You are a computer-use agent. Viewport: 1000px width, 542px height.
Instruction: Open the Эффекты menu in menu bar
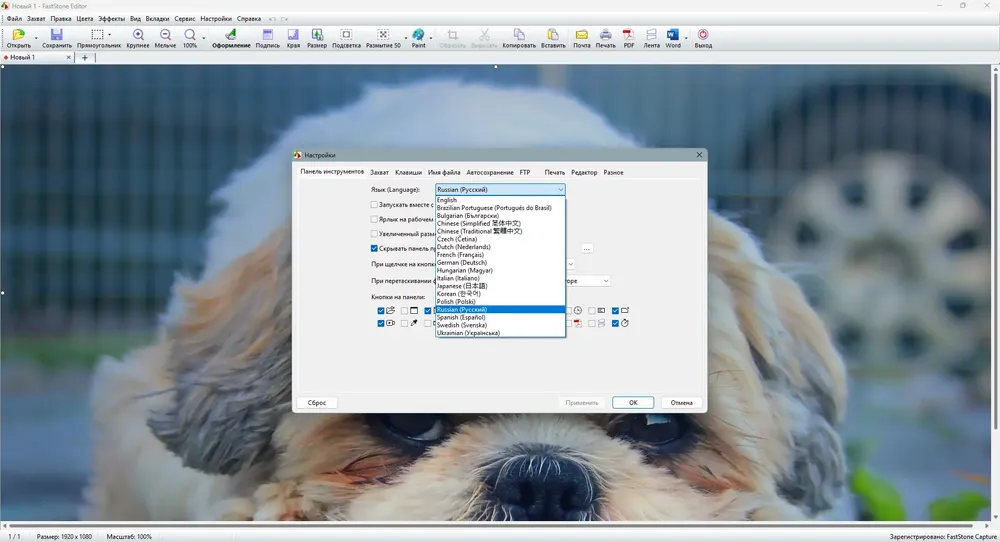111,18
